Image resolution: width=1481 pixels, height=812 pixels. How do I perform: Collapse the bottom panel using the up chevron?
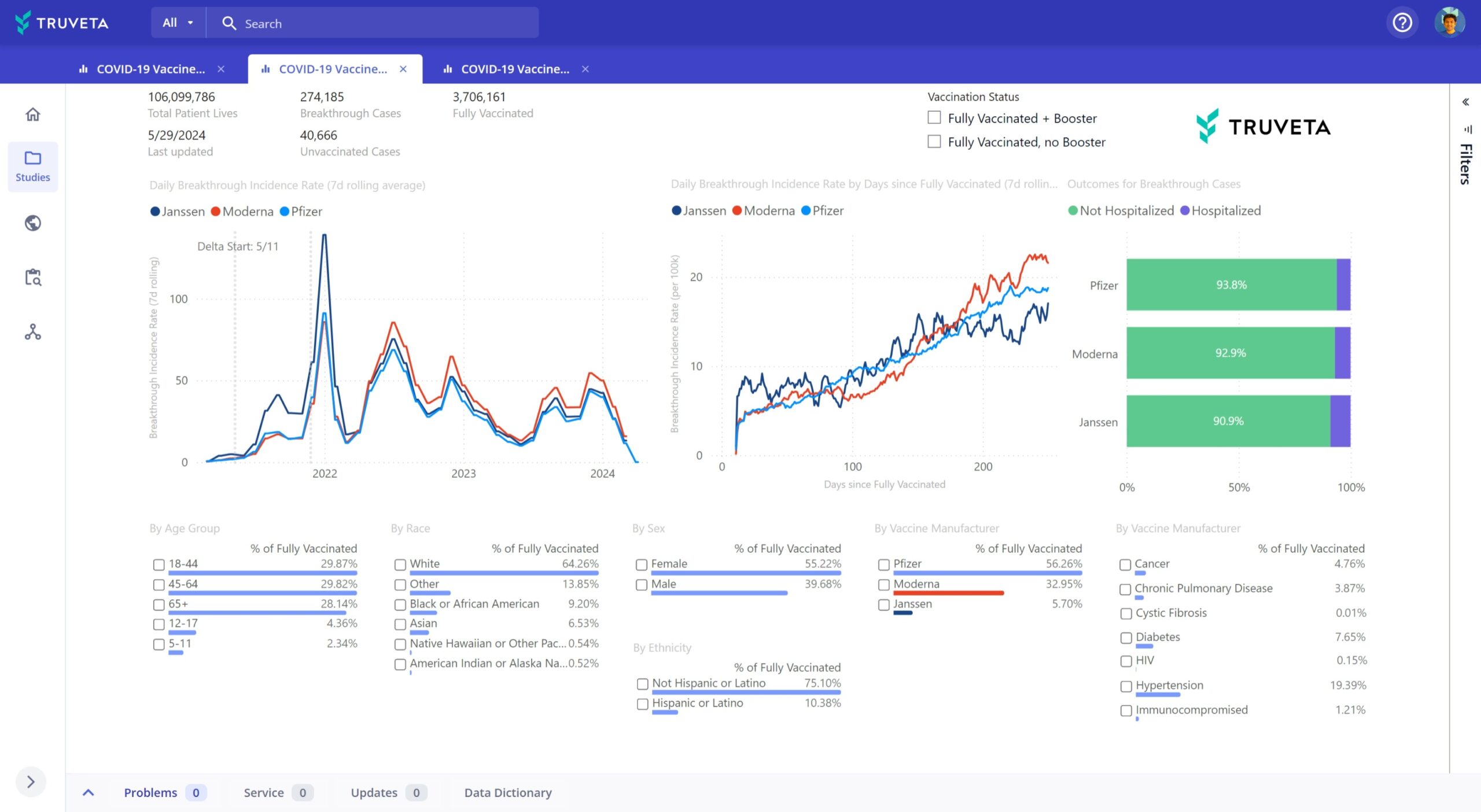coord(89,793)
